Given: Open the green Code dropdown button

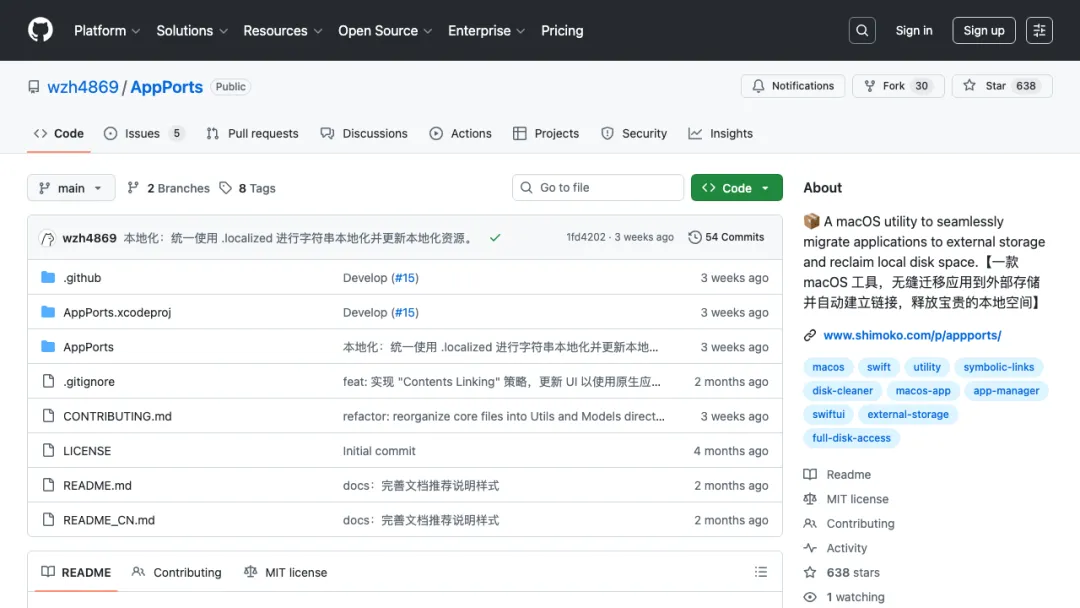Looking at the screenshot, I should coord(736,188).
